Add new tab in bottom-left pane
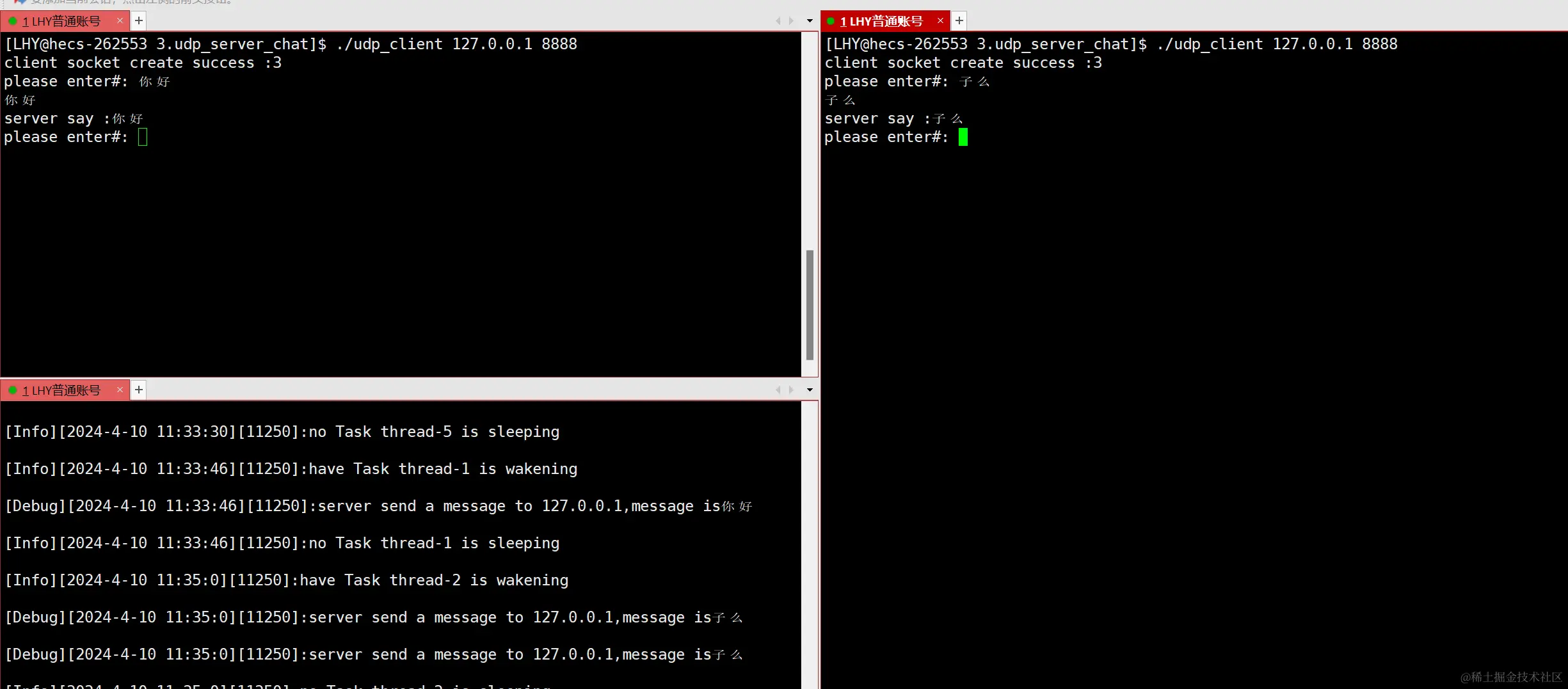Screen dimensions: 1568x689 [138, 390]
